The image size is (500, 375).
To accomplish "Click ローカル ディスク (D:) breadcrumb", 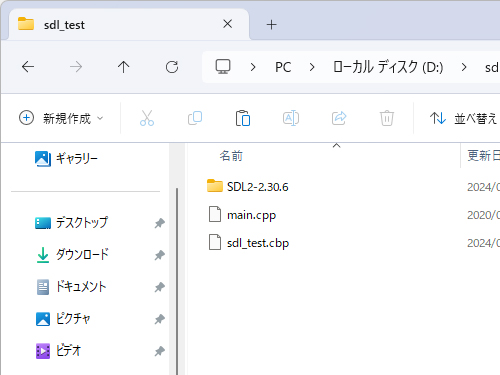I will click(x=388, y=67).
